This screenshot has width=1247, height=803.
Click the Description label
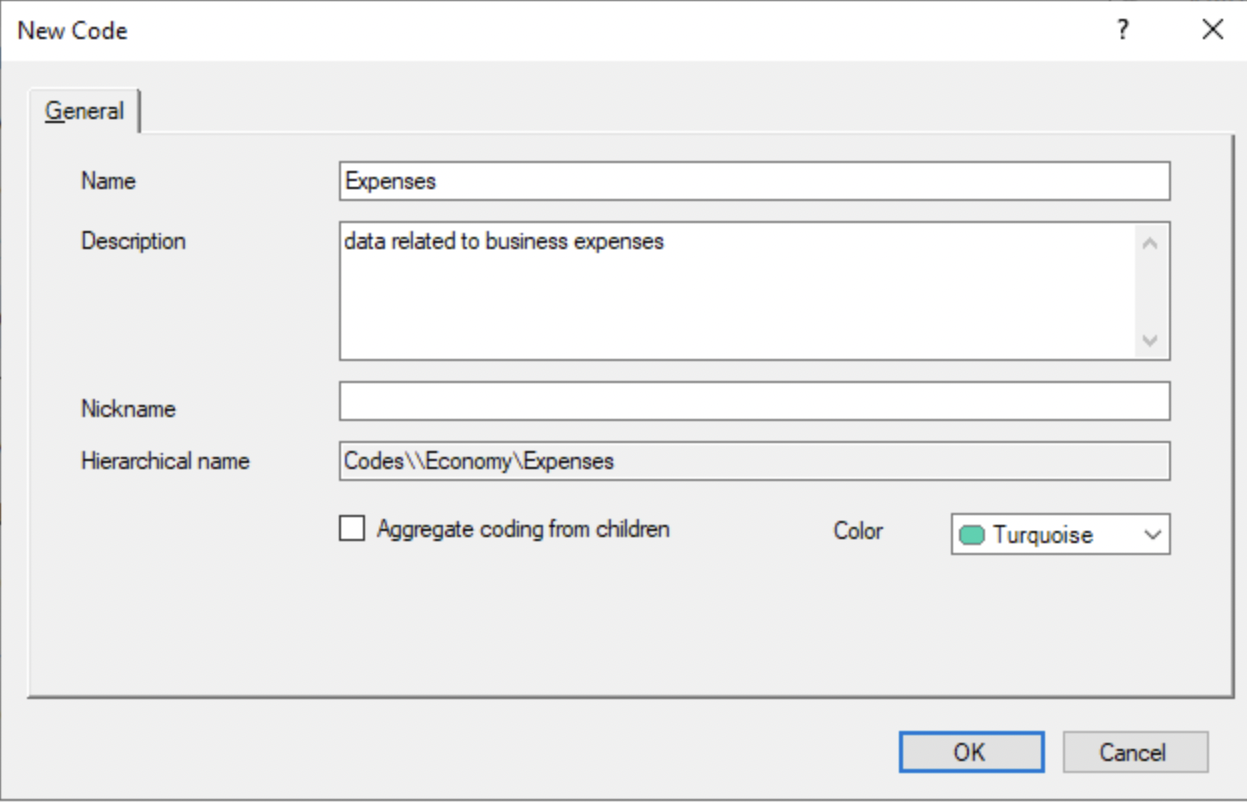pyautogui.click(x=134, y=241)
